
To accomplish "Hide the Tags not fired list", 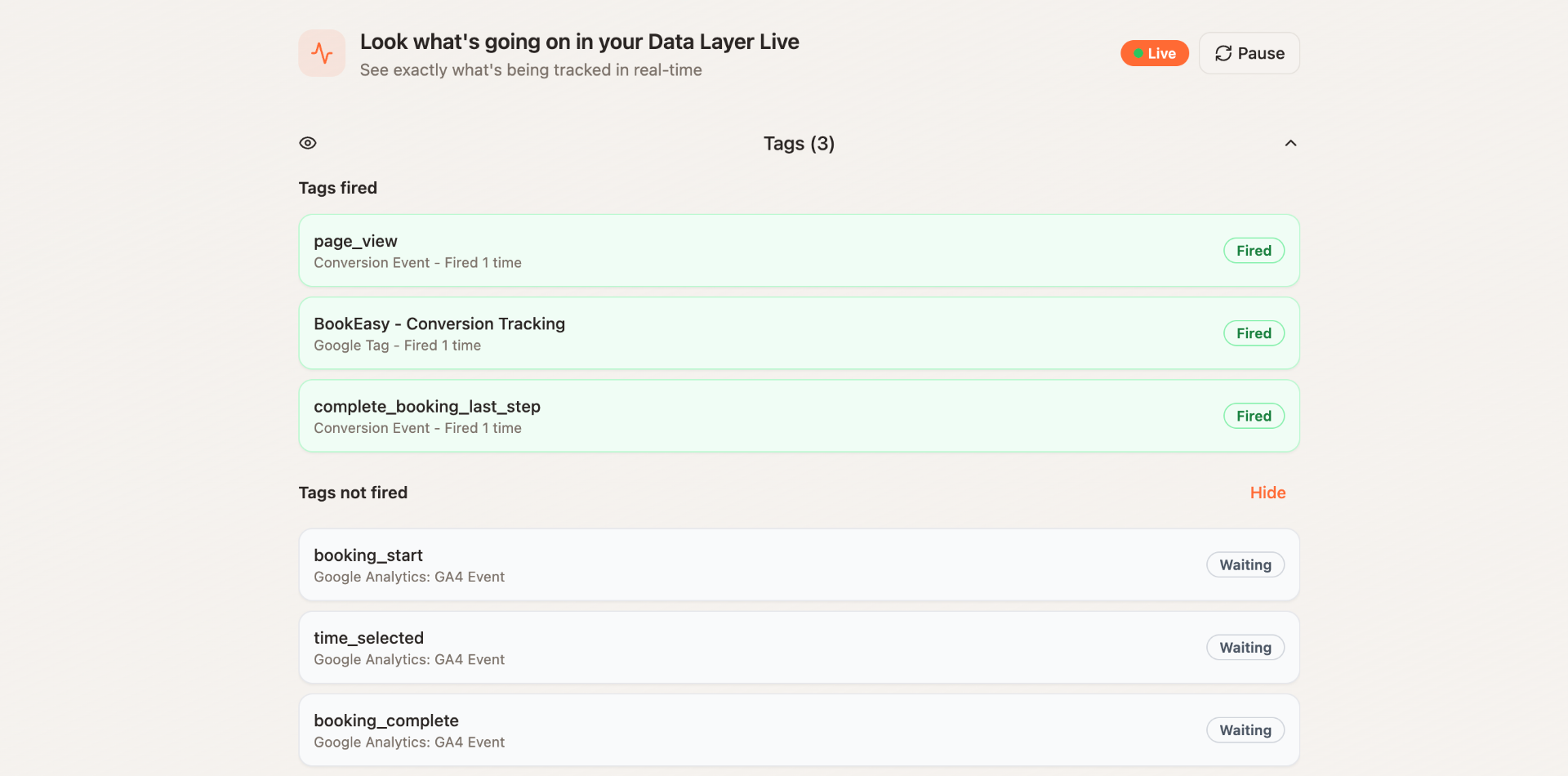I will coord(1267,493).
